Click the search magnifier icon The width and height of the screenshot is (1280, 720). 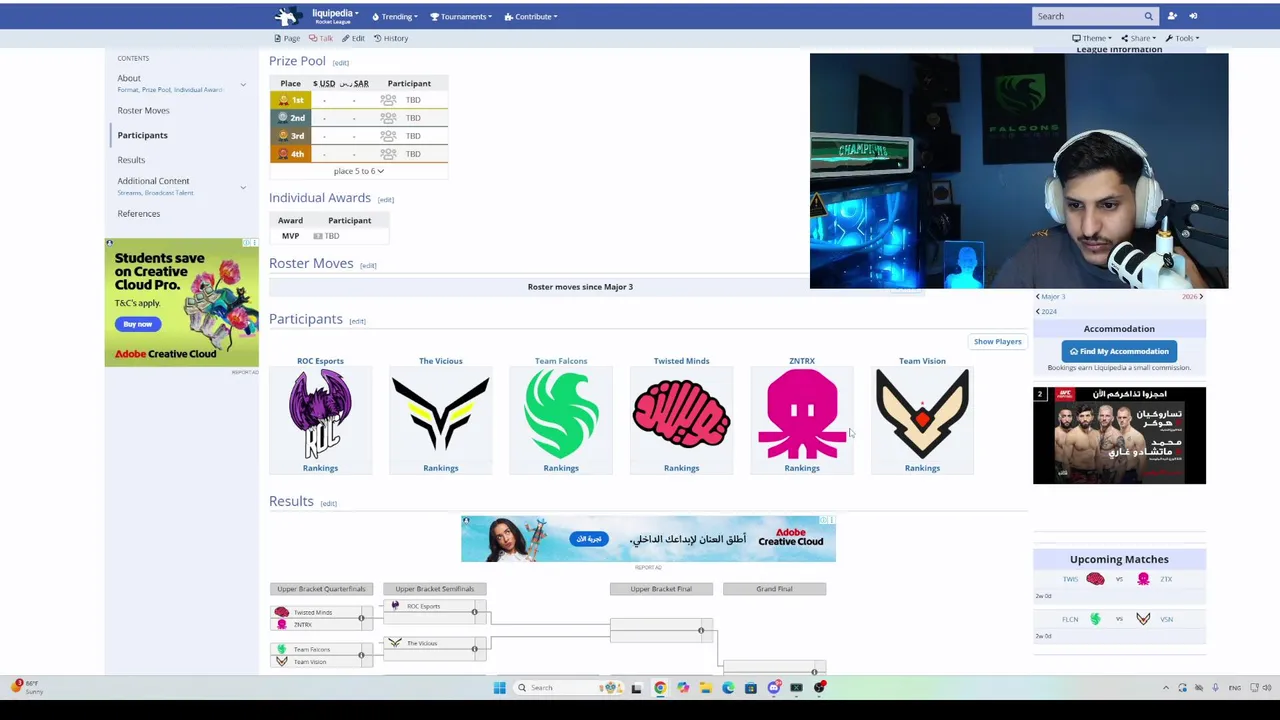click(1148, 16)
